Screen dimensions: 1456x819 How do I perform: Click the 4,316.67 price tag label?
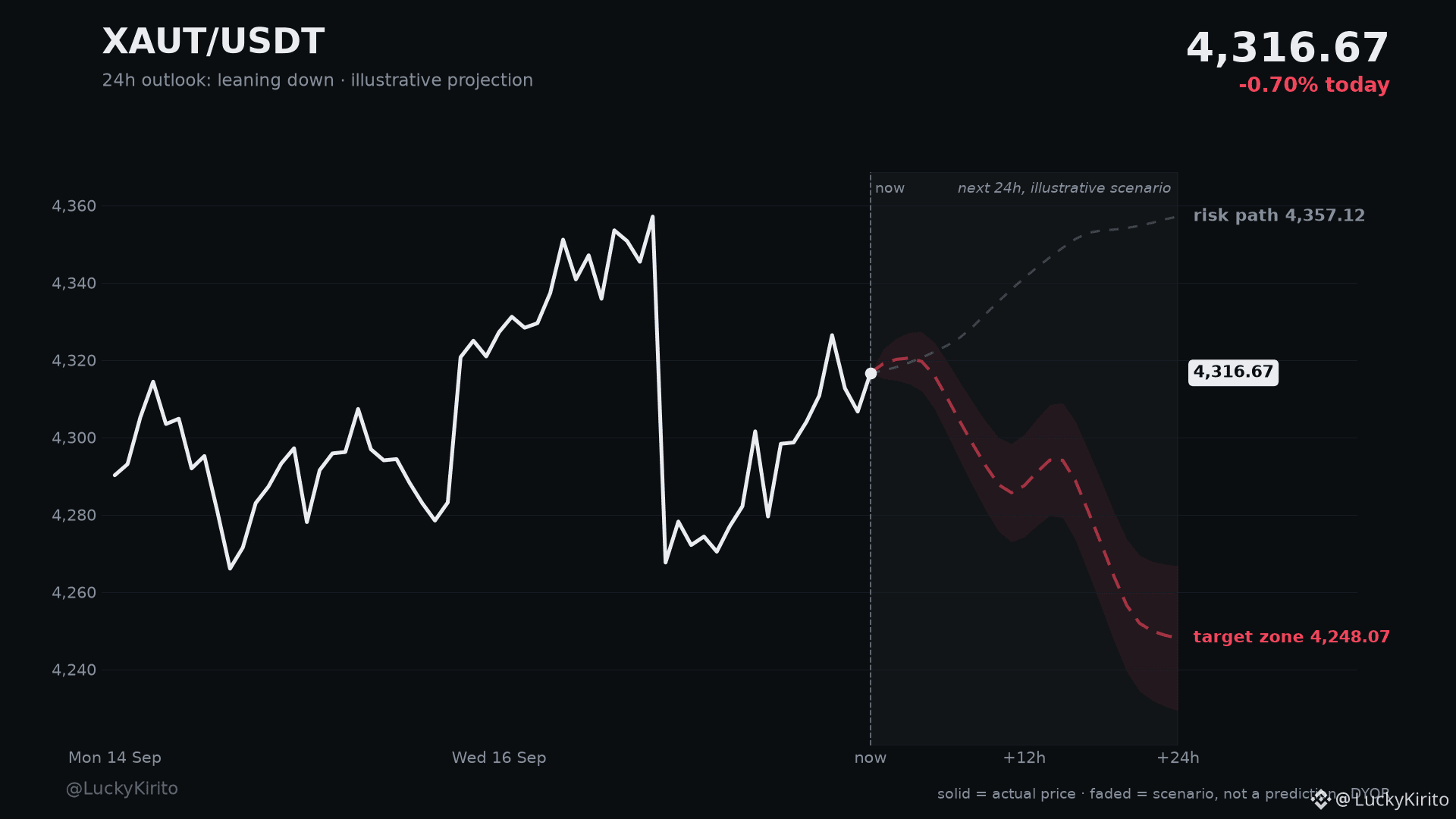coord(1233,372)
